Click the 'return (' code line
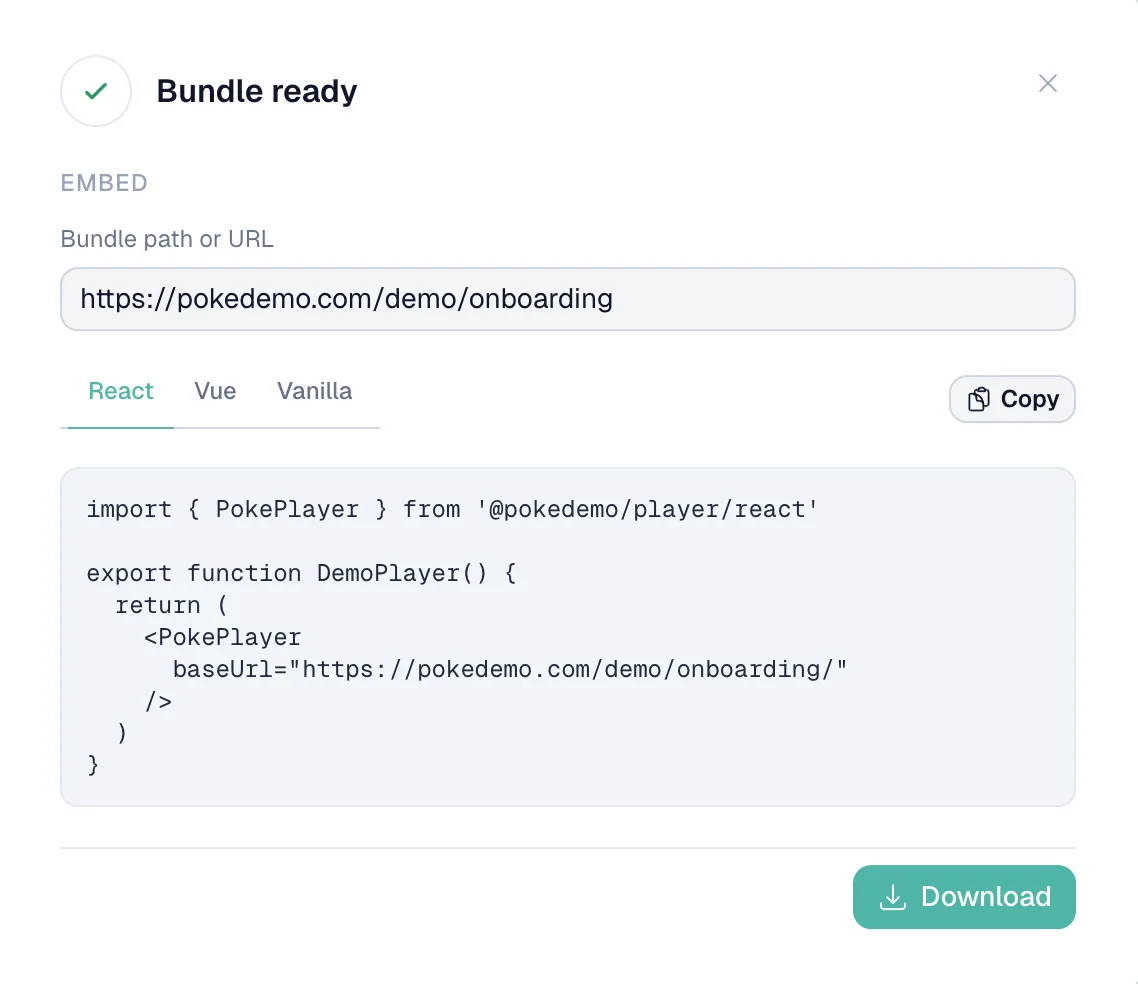The height and width of the screenshot is (984, 1138). (x=172, y=605)
